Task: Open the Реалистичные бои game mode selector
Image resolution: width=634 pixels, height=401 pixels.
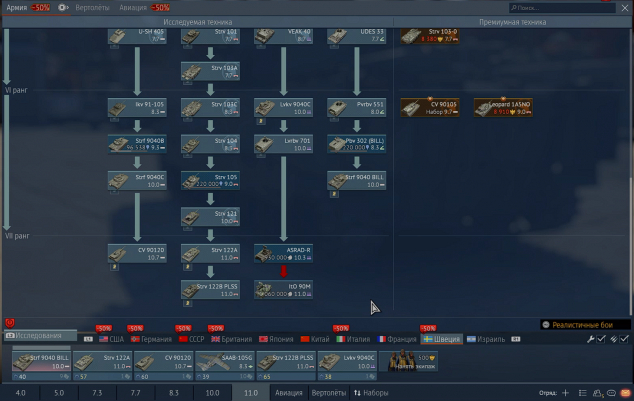Action: point(585,325)
